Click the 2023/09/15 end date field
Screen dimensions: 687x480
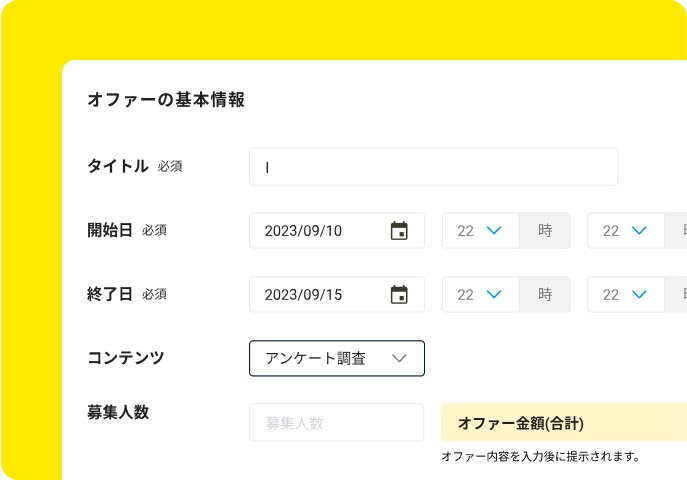[315, 295]
